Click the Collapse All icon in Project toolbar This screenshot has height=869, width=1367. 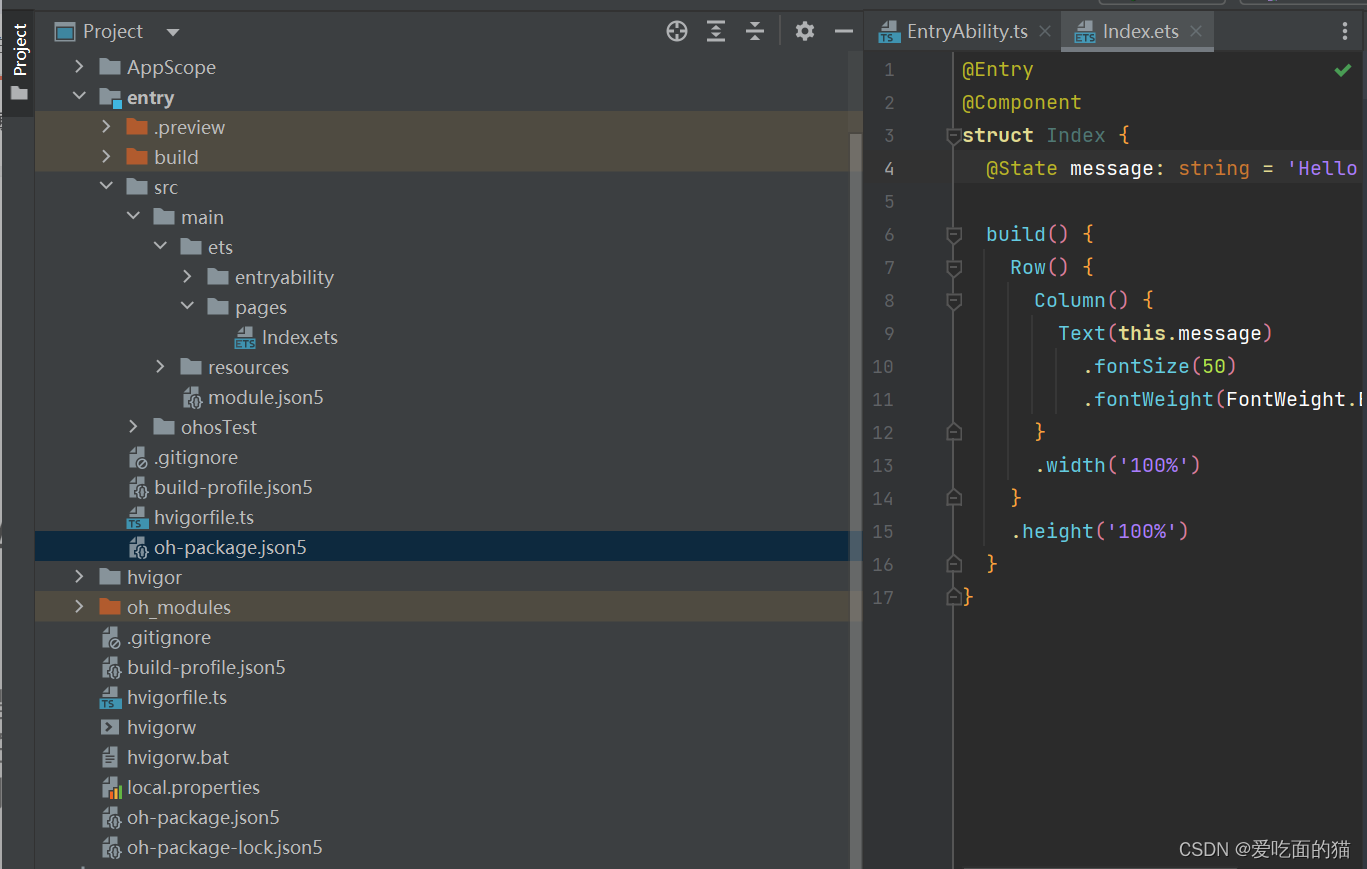pyautogui.click(x=755, y=31)
